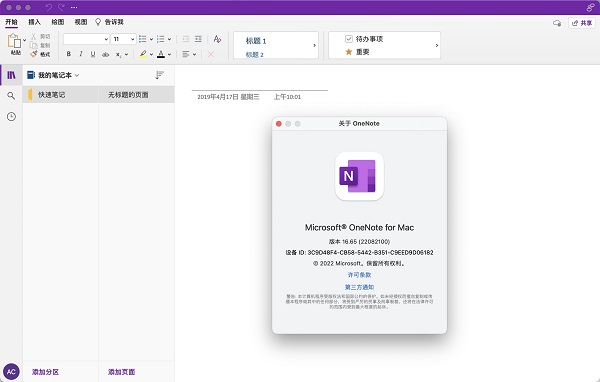This screenshot has height=382, width=600.
Task: Open subscript options dropdown arrow
Action: coord(126,54)
